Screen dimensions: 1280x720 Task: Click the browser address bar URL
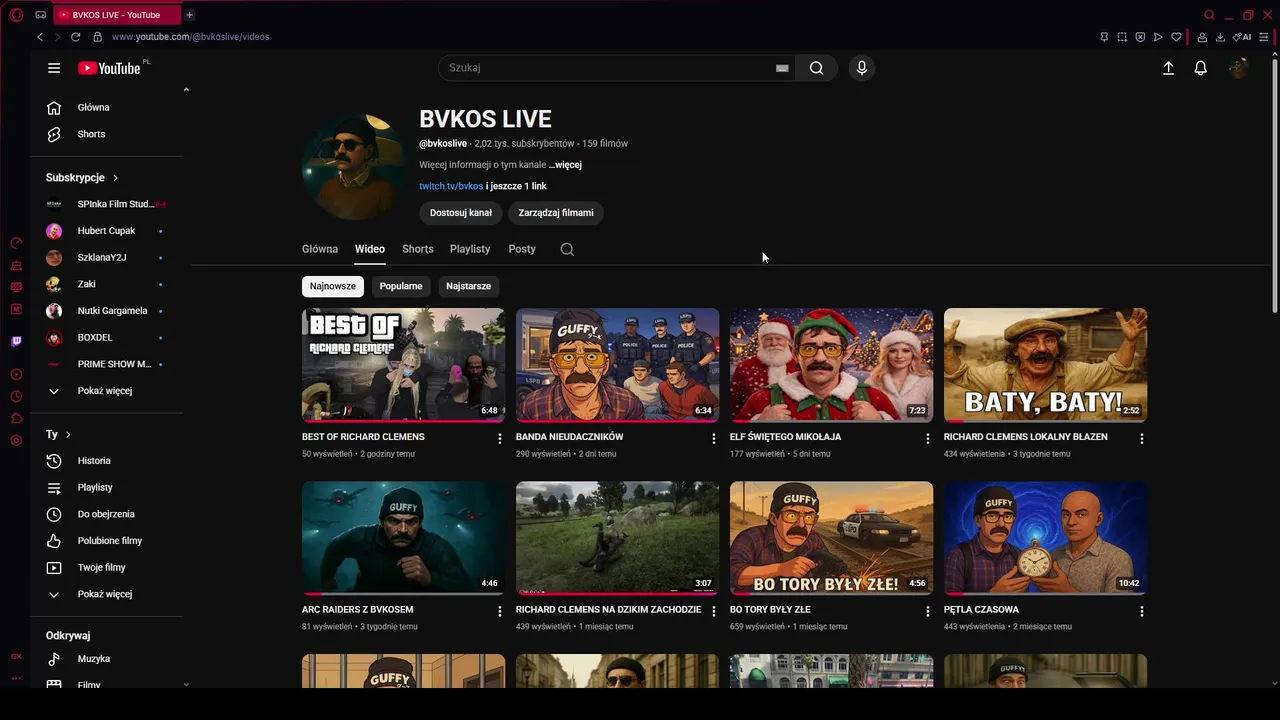190,37
